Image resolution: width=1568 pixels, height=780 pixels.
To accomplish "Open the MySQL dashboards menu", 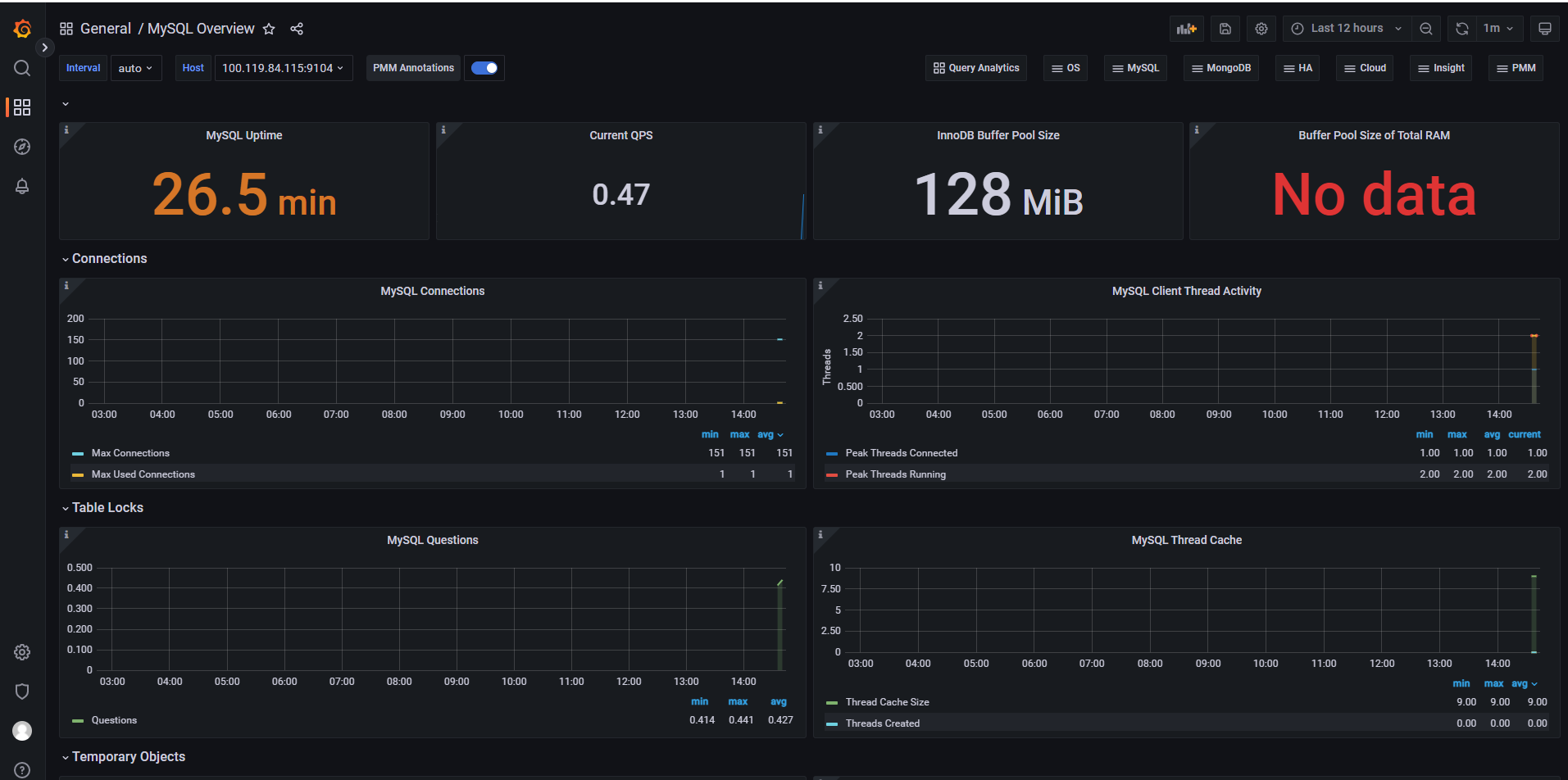I will click(x=1136, y=68).
